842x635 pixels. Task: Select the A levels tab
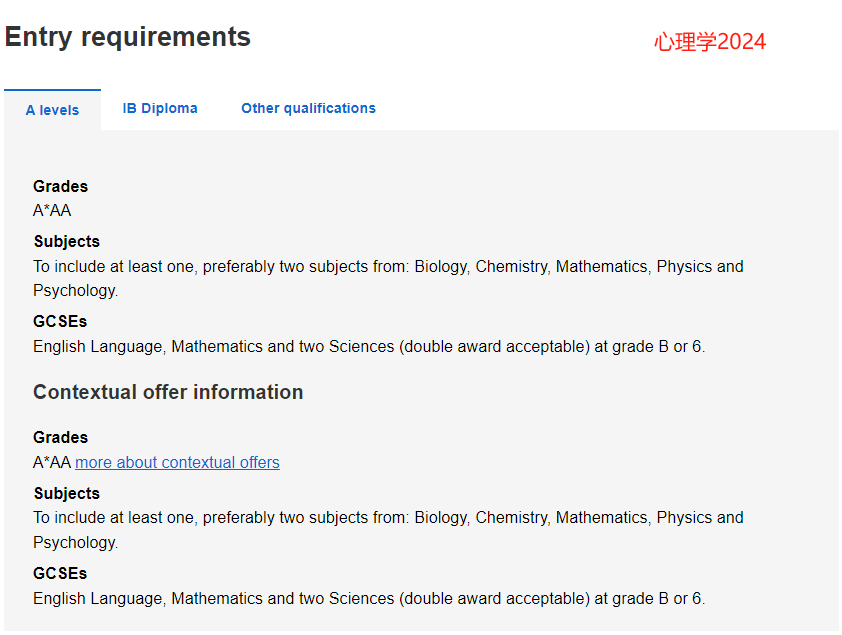(x=52, y=110)
